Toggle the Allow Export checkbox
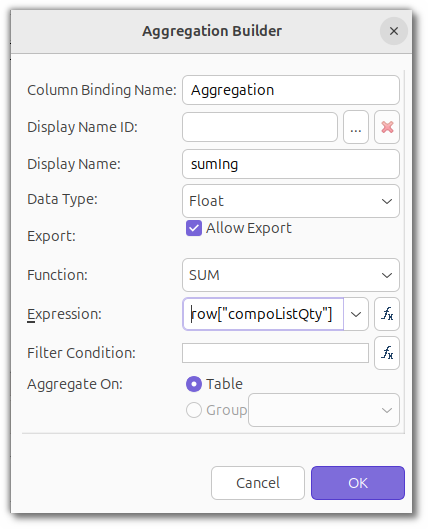Image resolution: width=428 pixels, height=529 pixels. [x=194, y=228]
